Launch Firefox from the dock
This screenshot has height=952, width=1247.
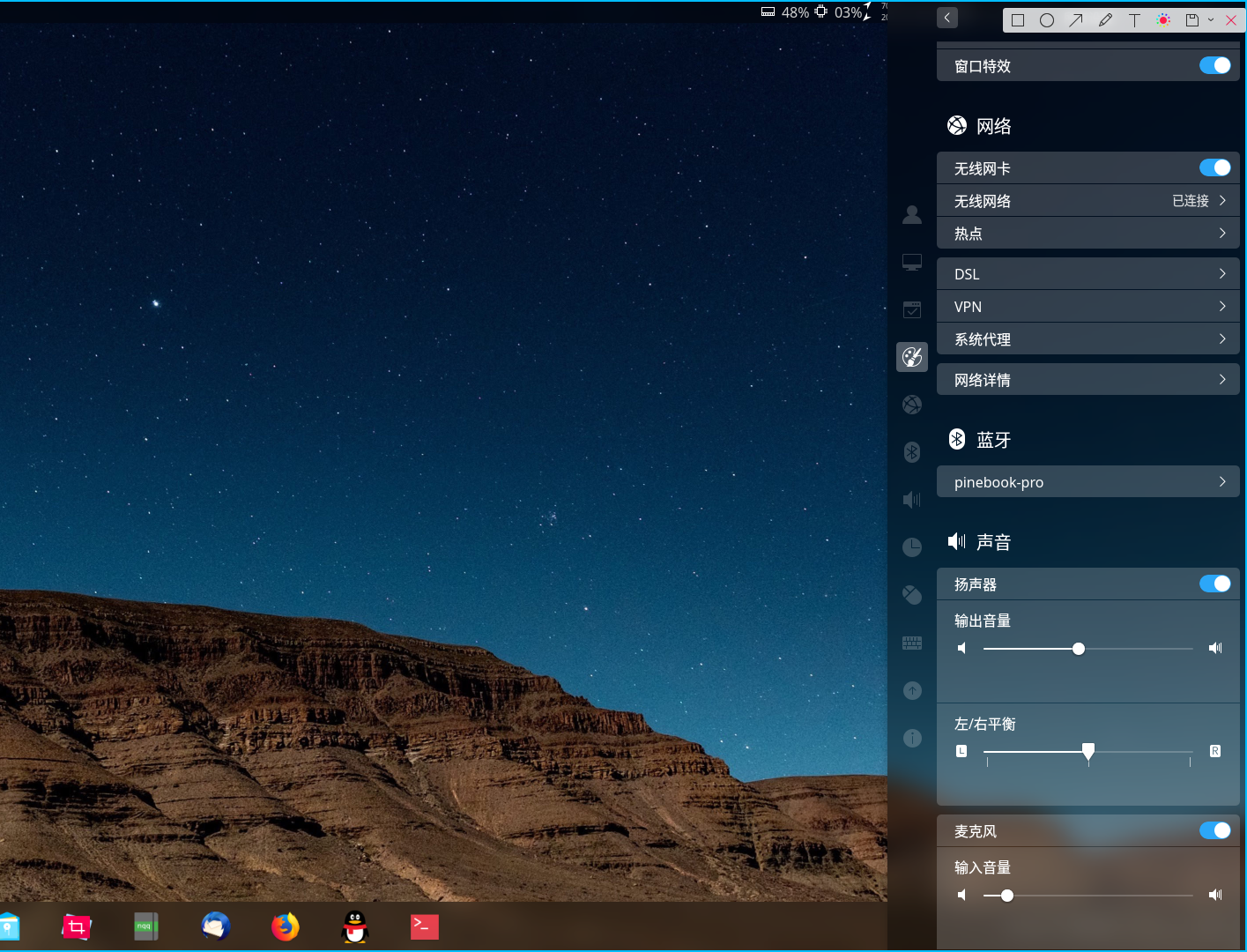[x=285, y=926]
